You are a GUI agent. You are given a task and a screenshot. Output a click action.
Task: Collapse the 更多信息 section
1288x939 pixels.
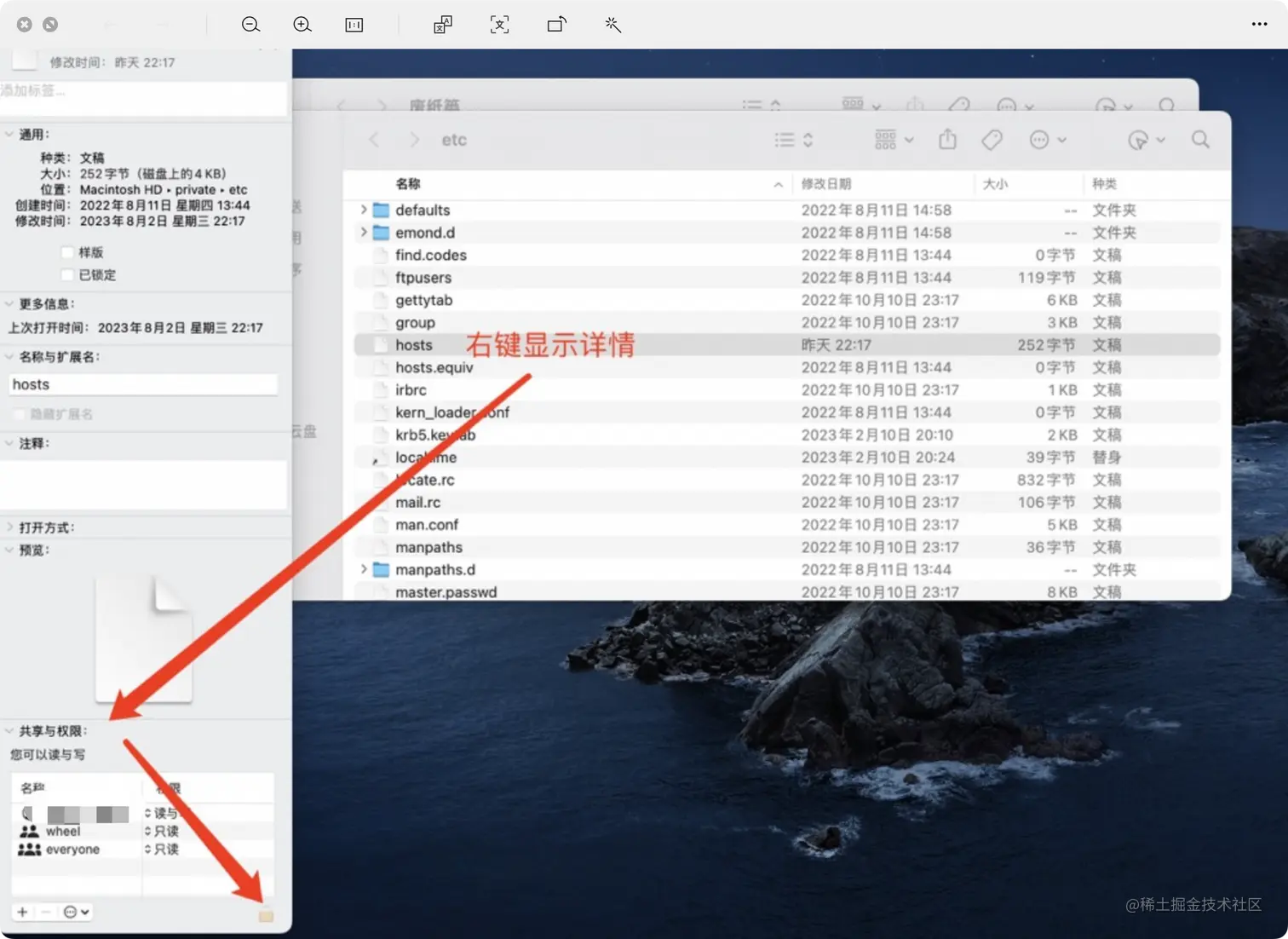(9, 303)
